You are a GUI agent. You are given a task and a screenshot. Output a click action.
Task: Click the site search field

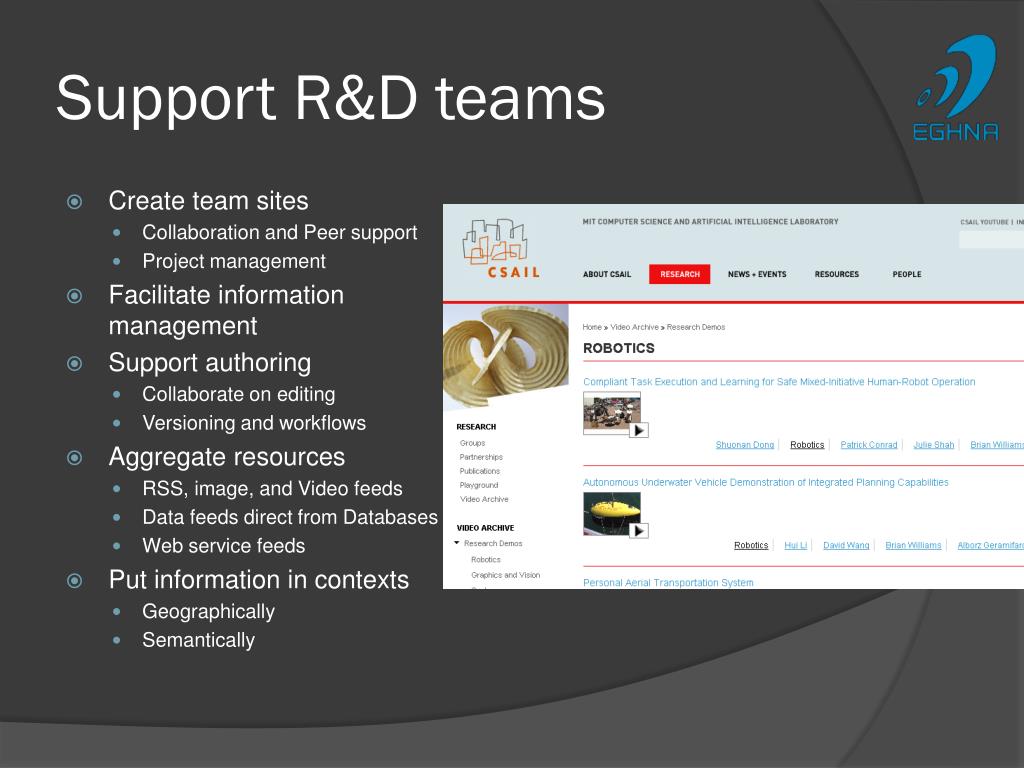point(991,240)
